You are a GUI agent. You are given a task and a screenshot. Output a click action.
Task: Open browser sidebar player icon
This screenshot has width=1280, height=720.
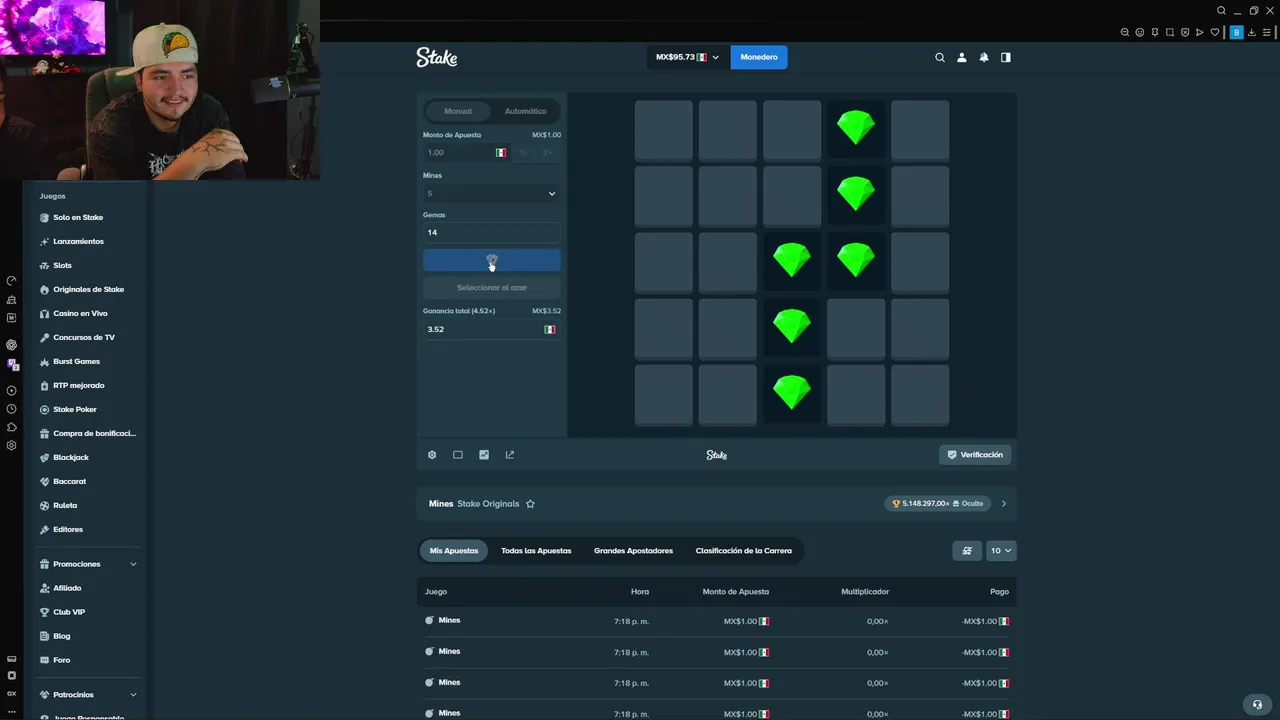click(12, 391)
